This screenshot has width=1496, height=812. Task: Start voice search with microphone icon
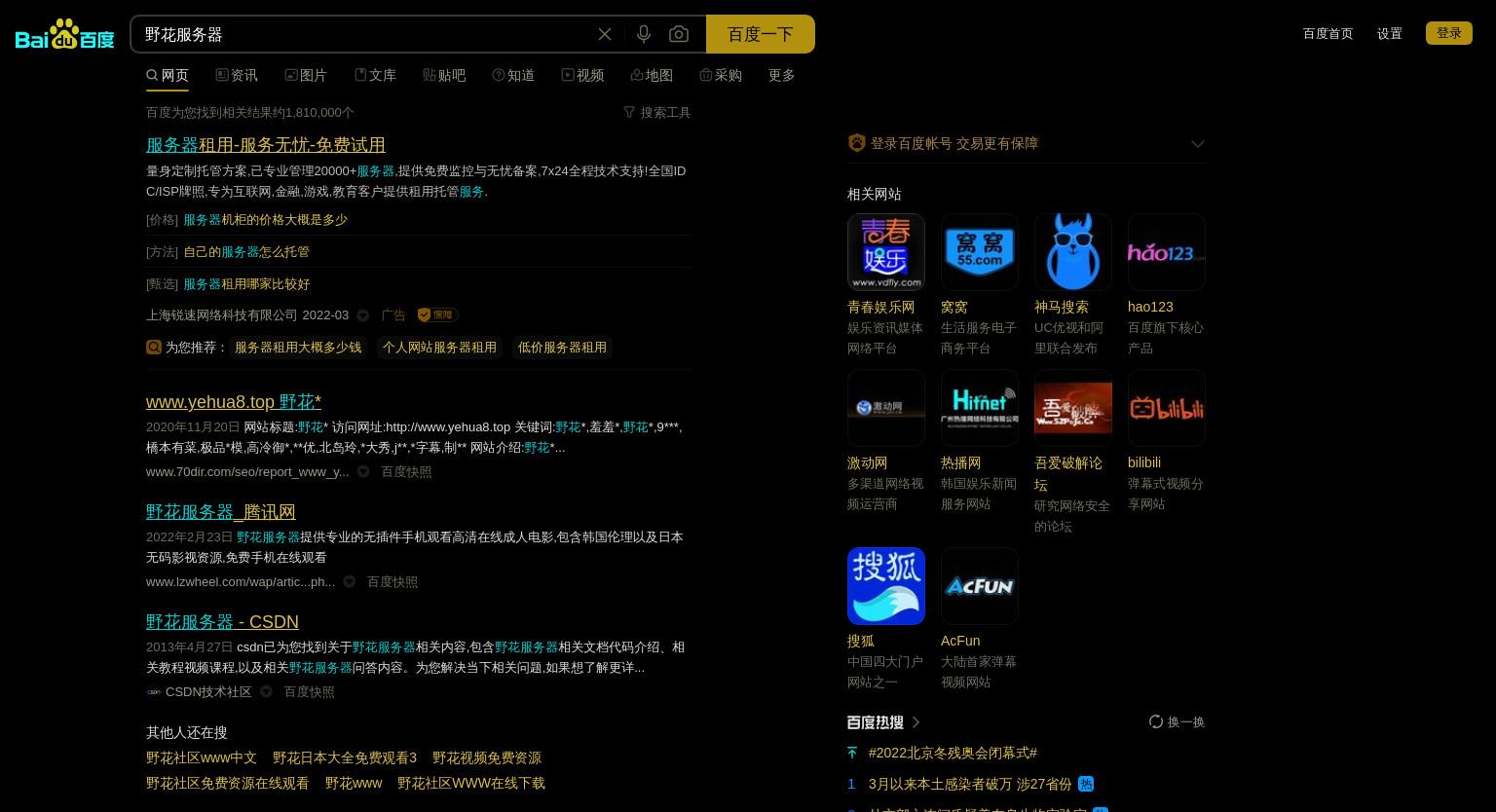pyautogui.click(x=644, y=34)
